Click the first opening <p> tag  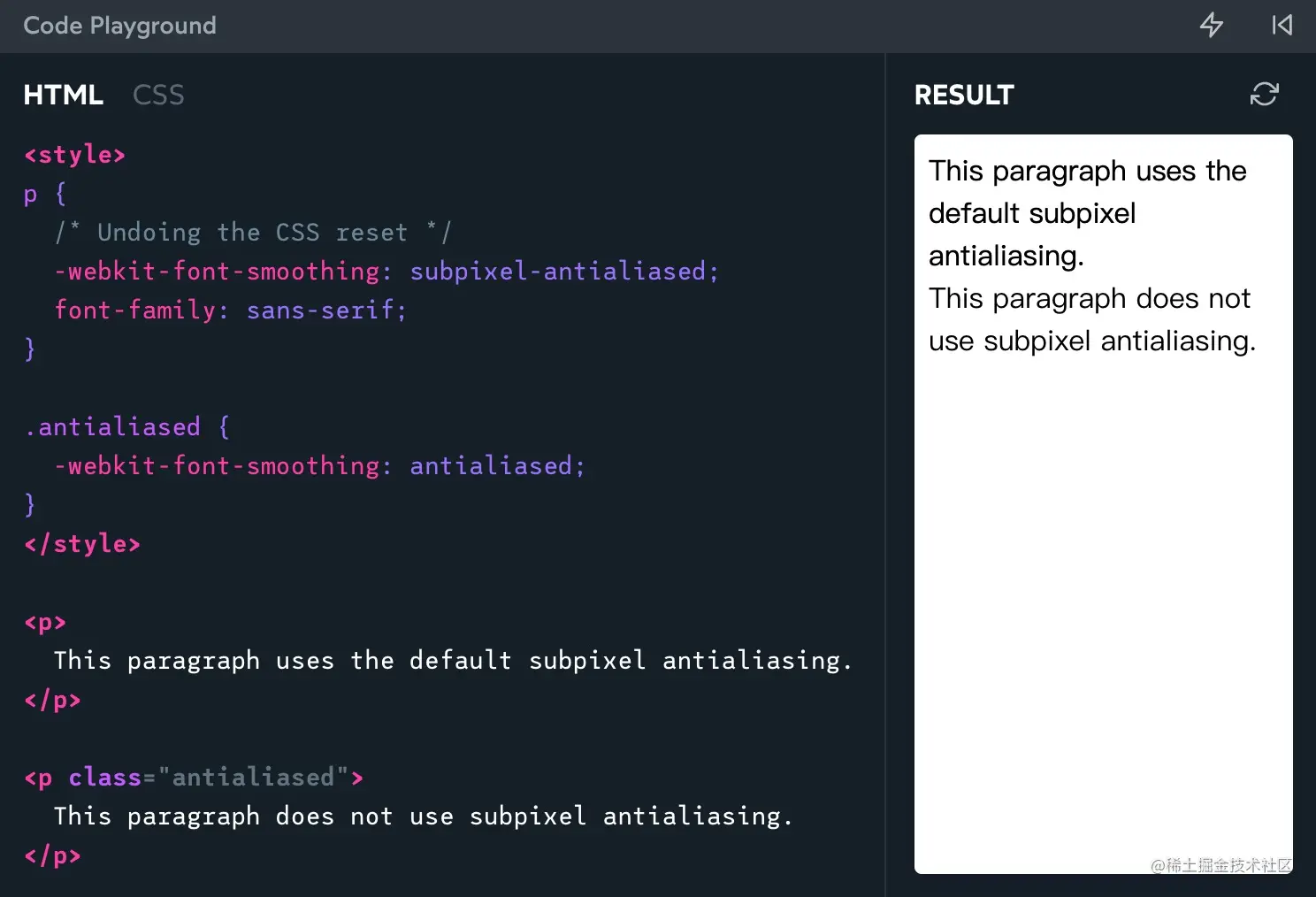[45, 622]
